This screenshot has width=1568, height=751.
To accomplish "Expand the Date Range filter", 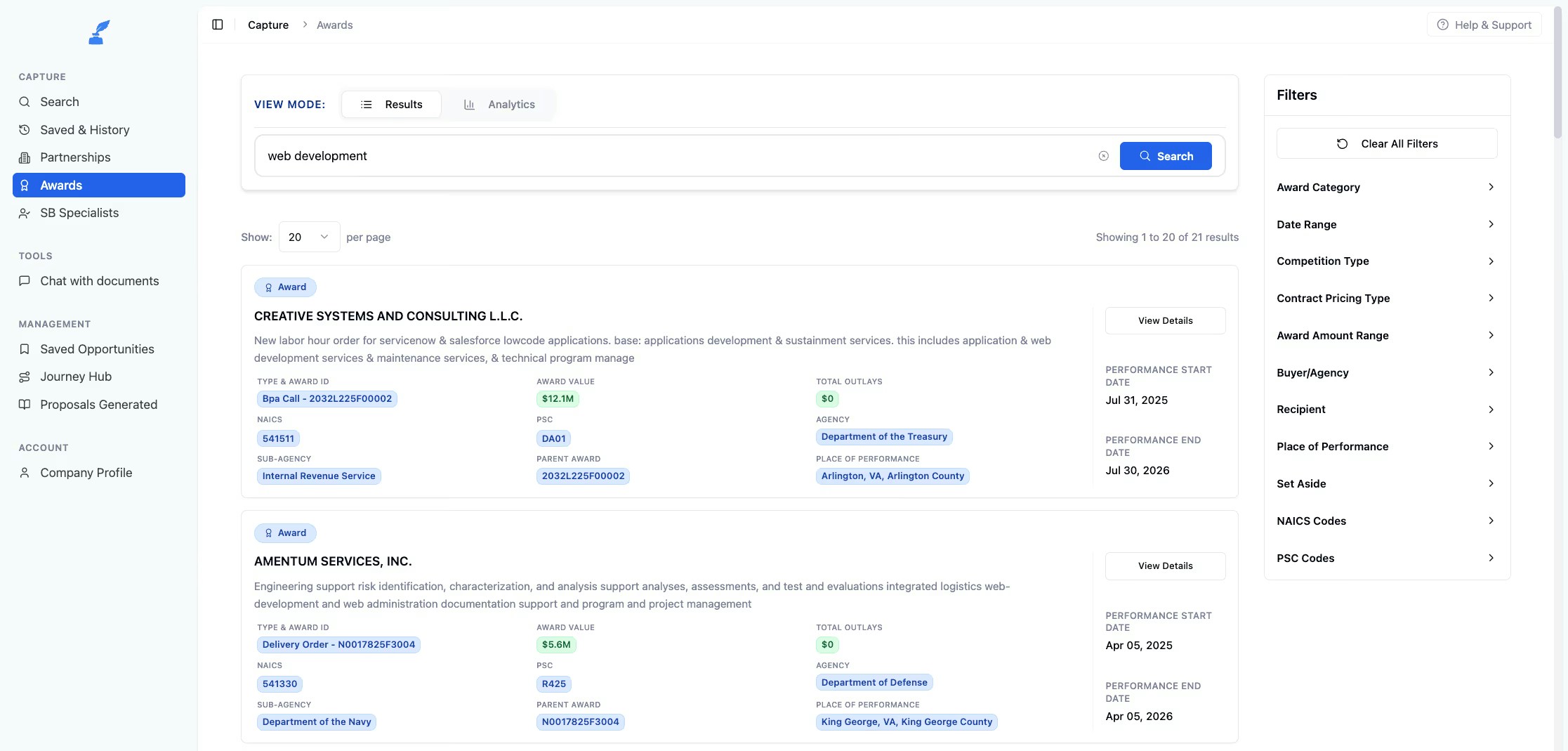I will coord(1386,224).
